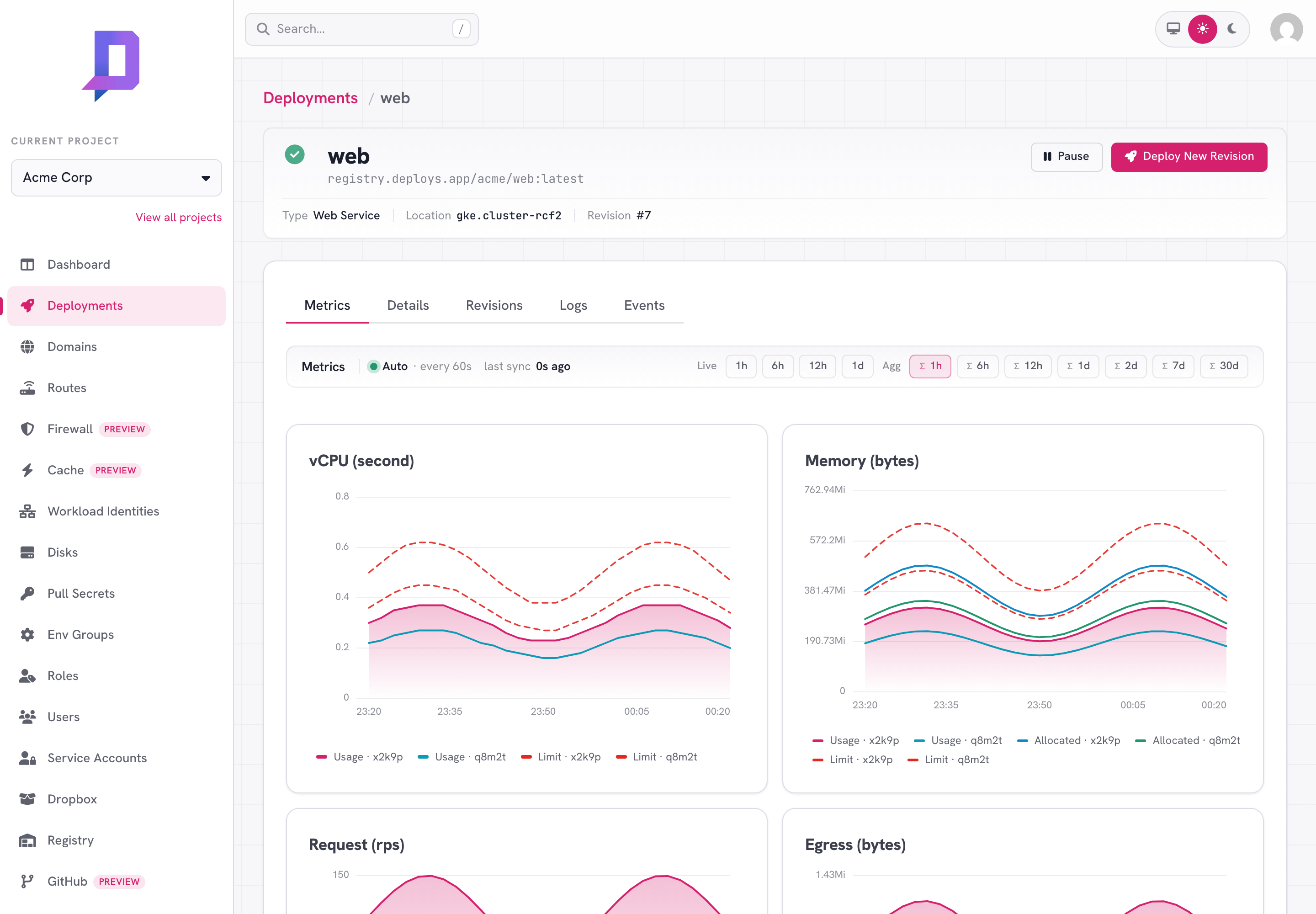The width and height of the screenshot is (1316, 914).
Task: Select Agg Σ 30d range
Action: [1223, 366]
